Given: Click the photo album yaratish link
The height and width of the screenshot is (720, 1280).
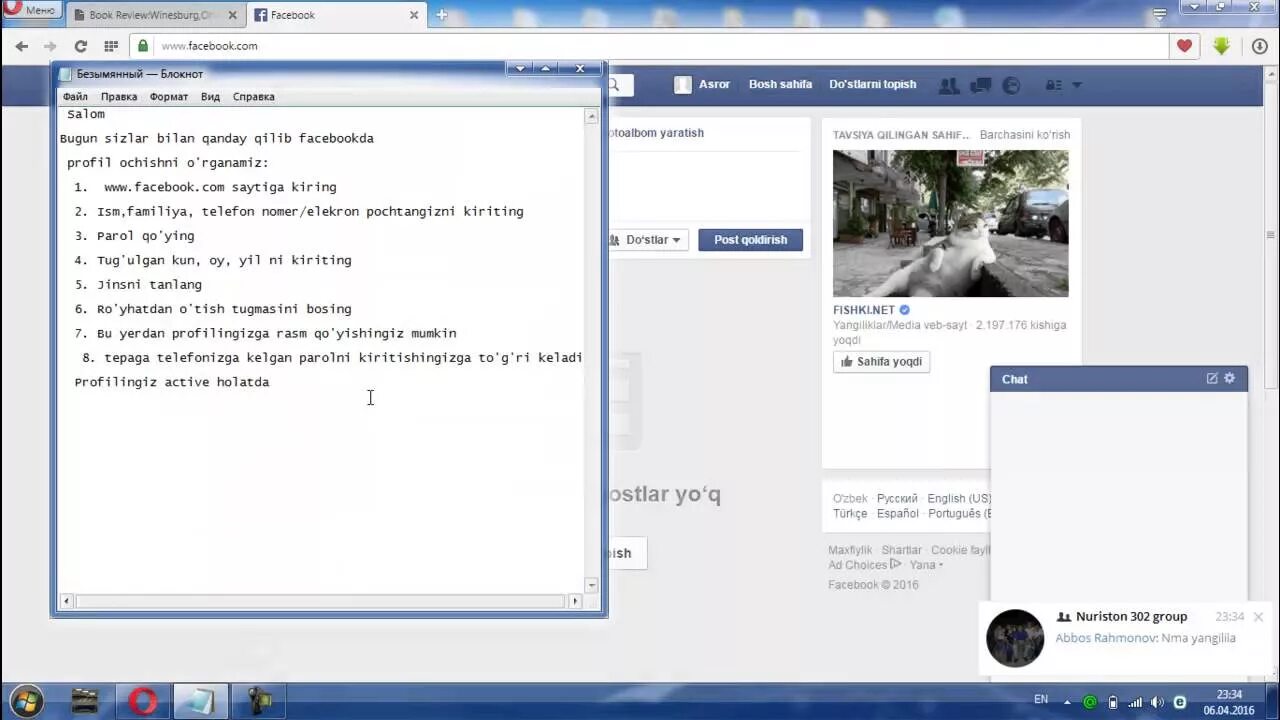Looking at the screenshot, I should coord(656,133).
